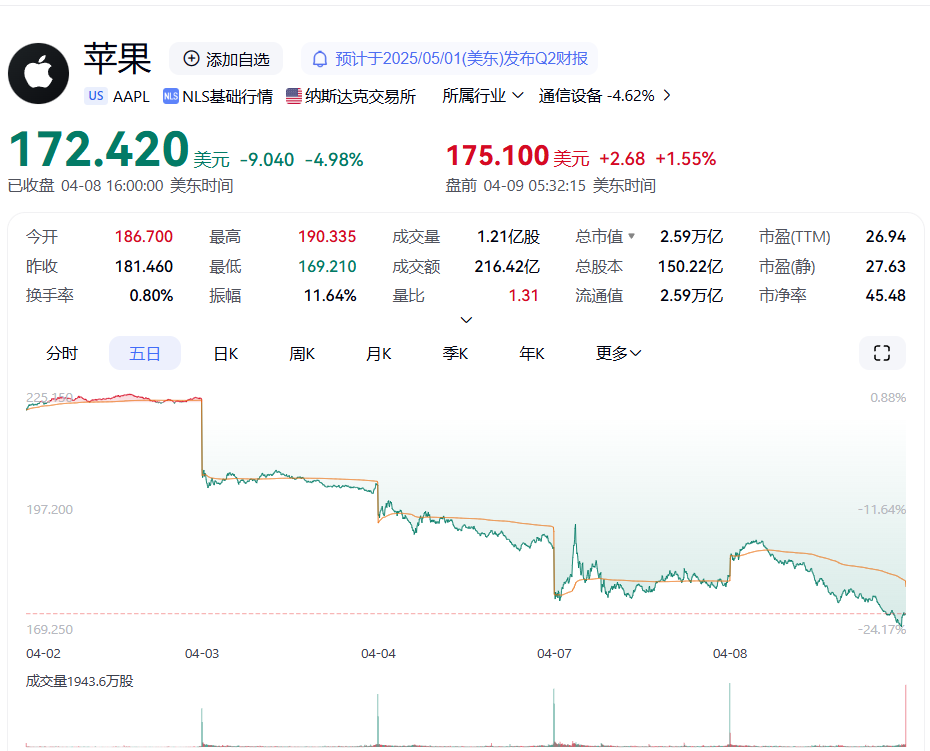The width and height of the screenshot is (930, 751).
Task: Switch to the 日K chart tab
Action: click(x=226, y=354)
